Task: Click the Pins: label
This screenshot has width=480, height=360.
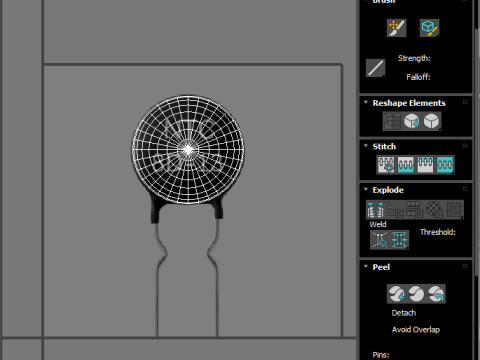Action: (381, 355)
